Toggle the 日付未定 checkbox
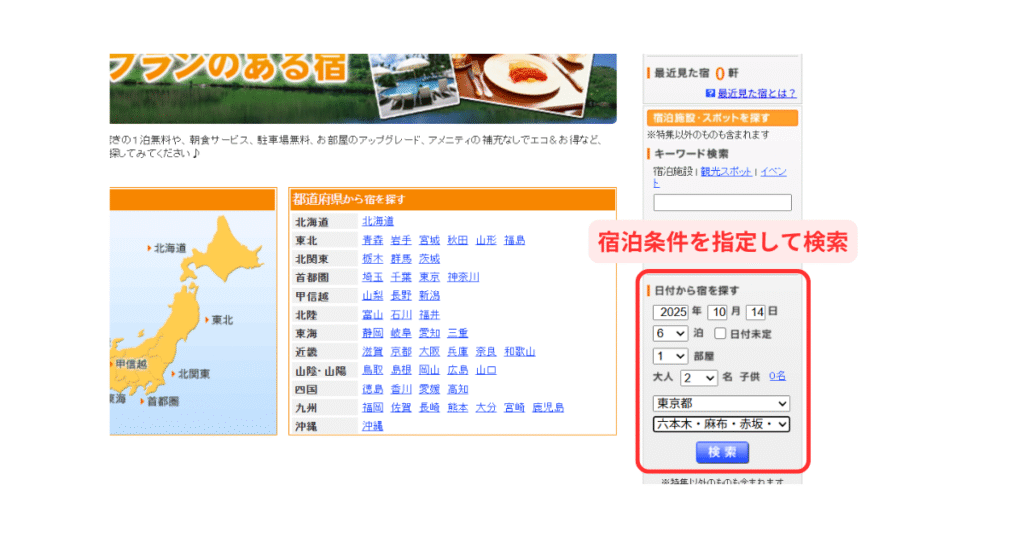 pyautogui.click(x=720, y=334)
